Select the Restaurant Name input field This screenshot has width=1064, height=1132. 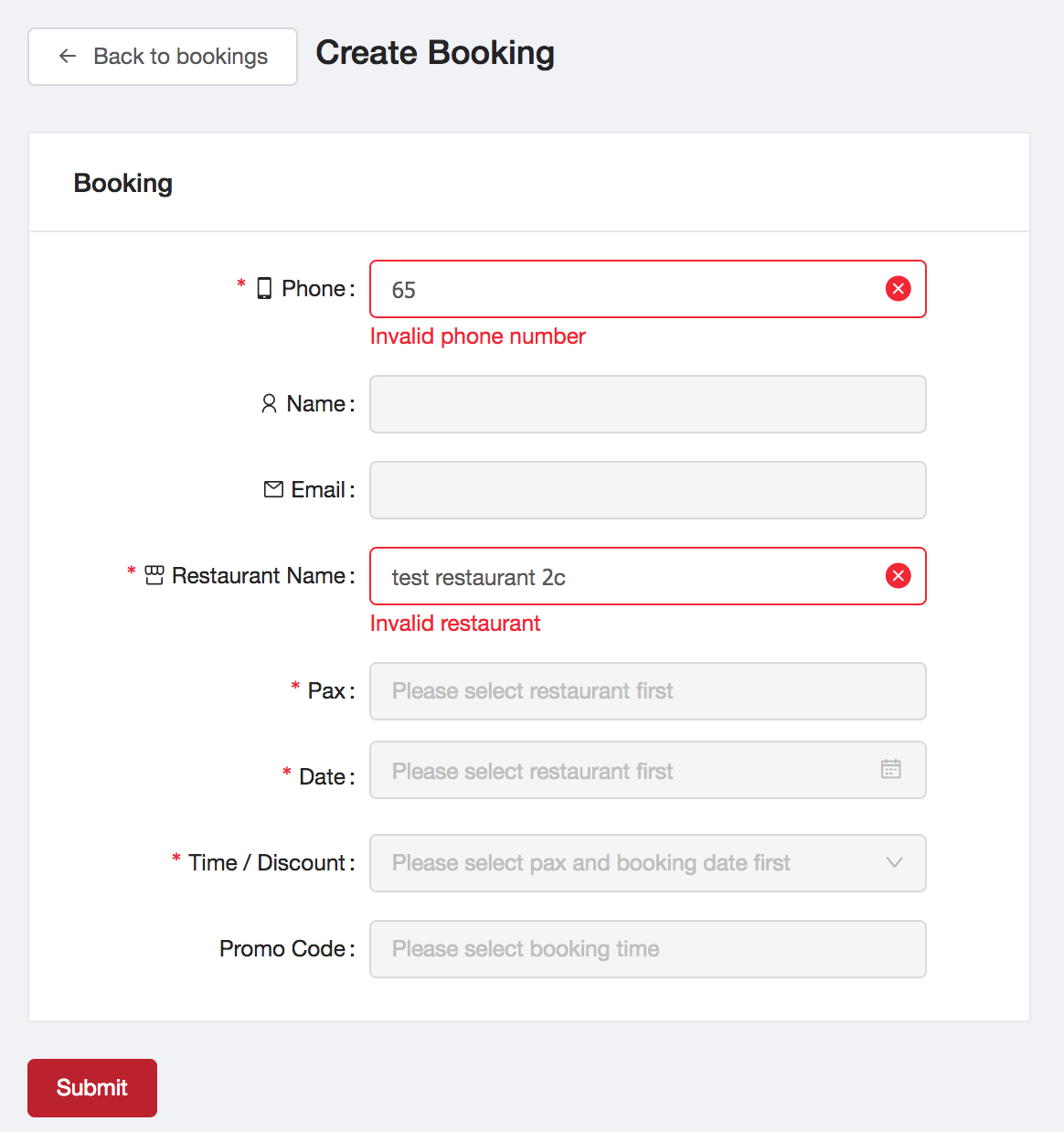tap(648, 576)
